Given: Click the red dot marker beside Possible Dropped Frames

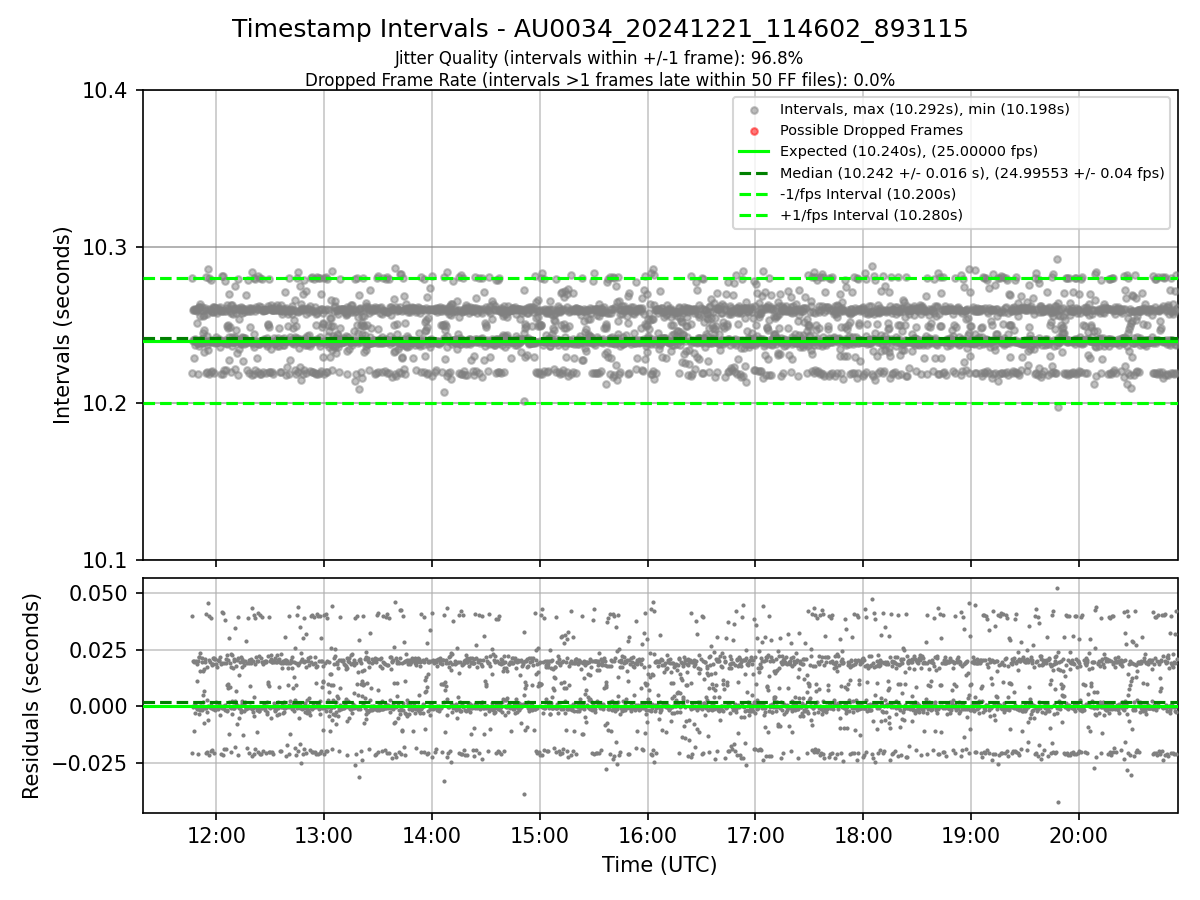Looking at the screenshot, I should [754, 131].
